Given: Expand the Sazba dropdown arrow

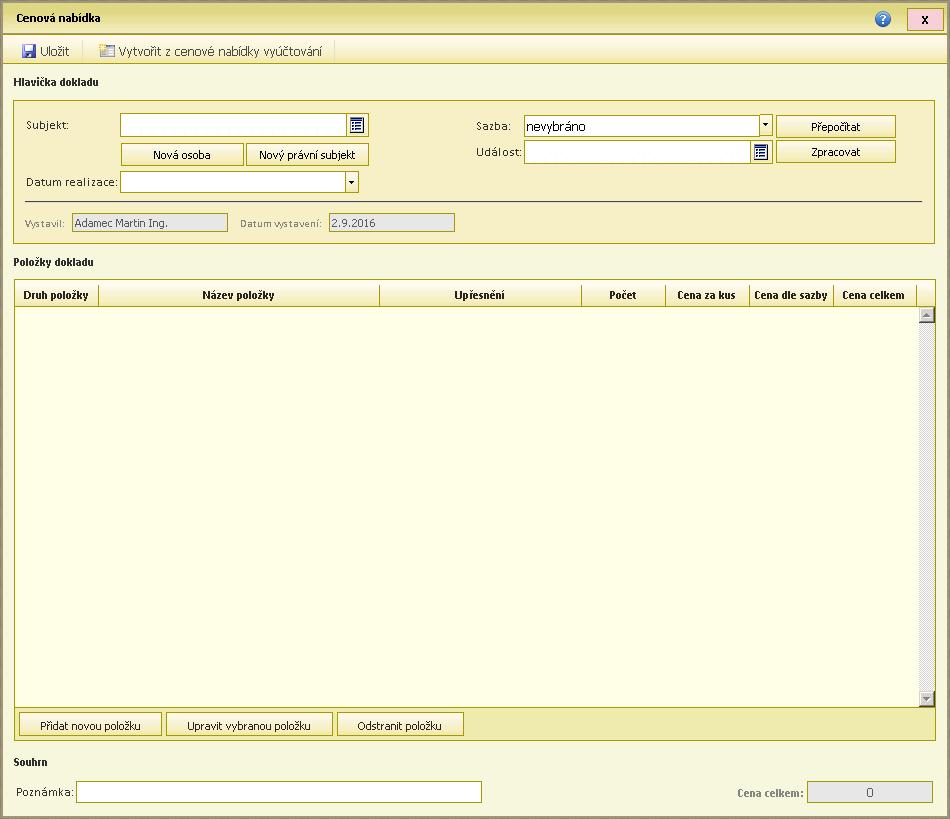Looking at the screenshot, I should click(766, 125).
